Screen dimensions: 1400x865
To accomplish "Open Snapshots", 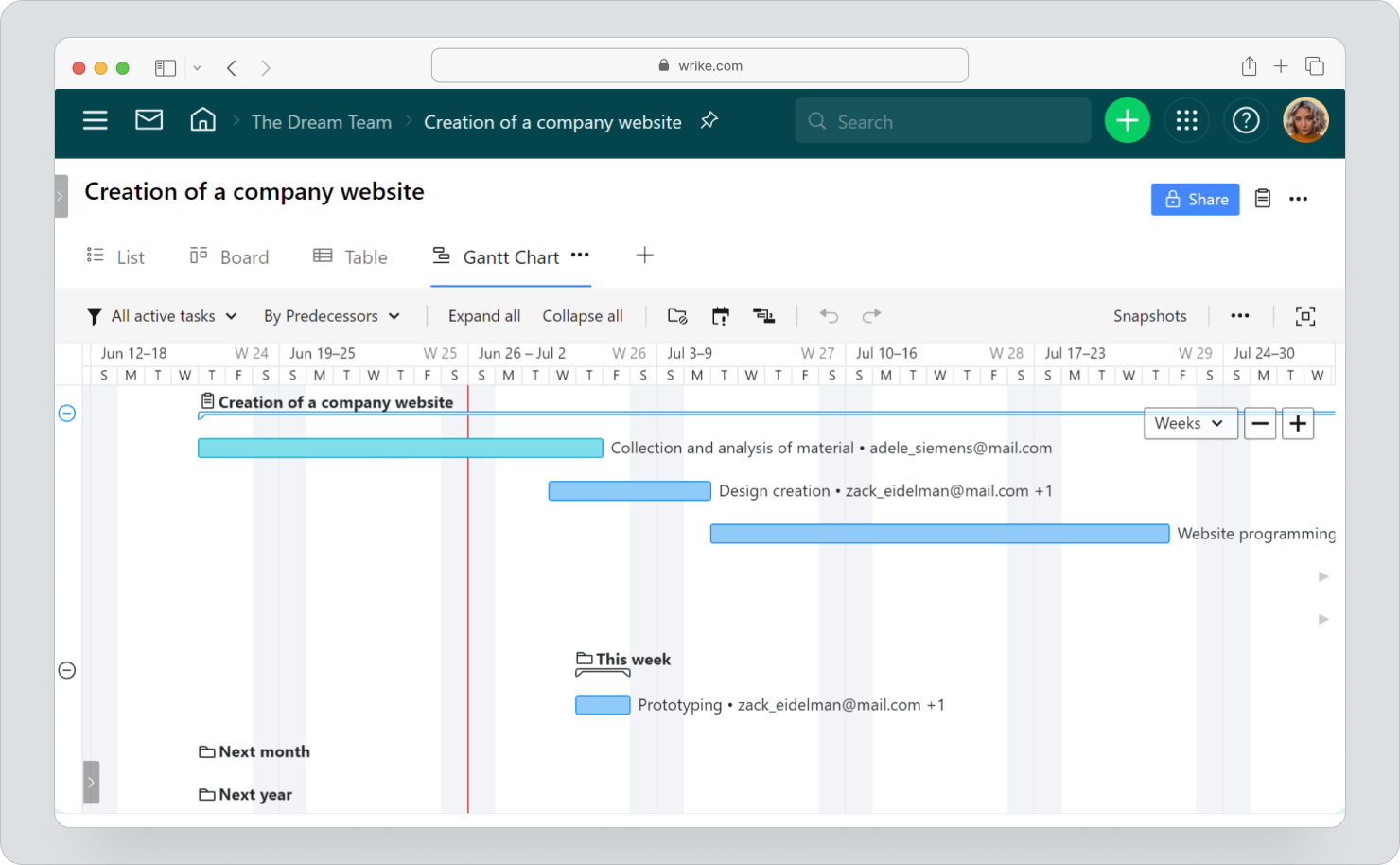I will [x=1150, y=316].
